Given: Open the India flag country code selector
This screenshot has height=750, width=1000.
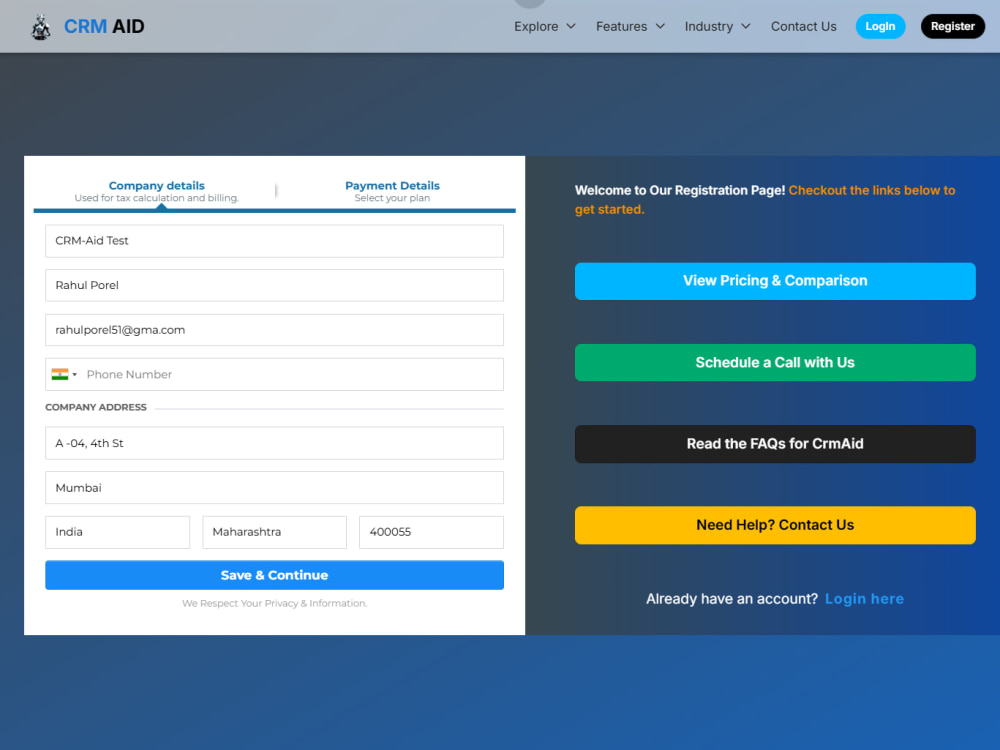Looking at the screenshot, I should pos(64,374).
